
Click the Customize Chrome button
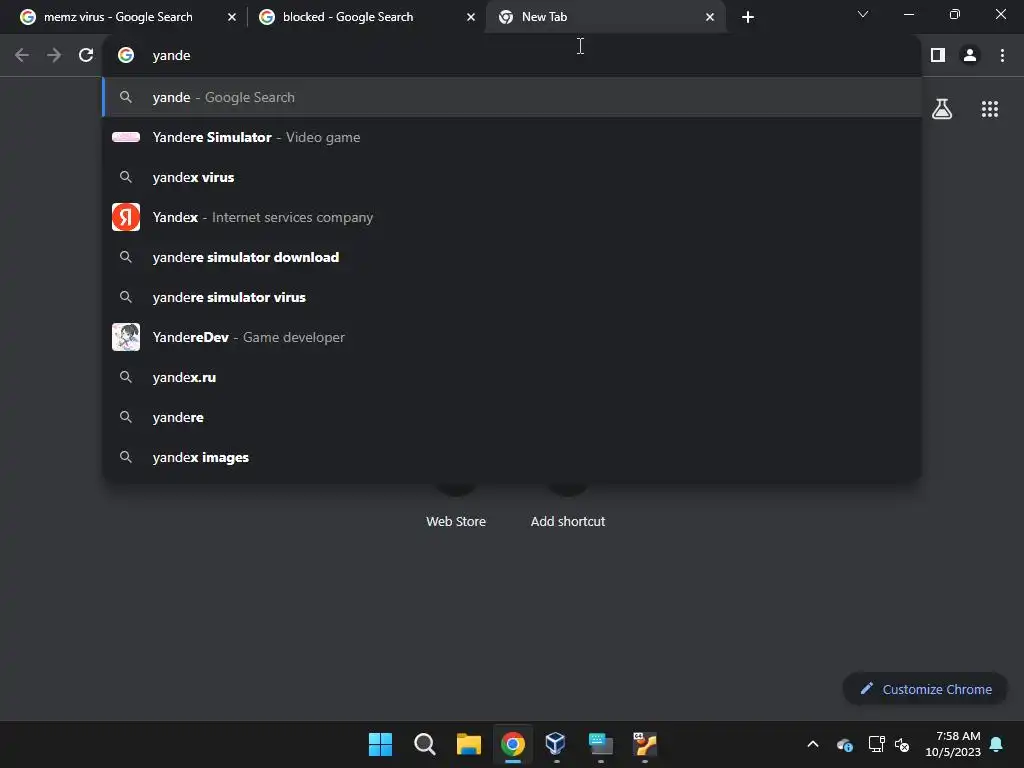[925, 689]
